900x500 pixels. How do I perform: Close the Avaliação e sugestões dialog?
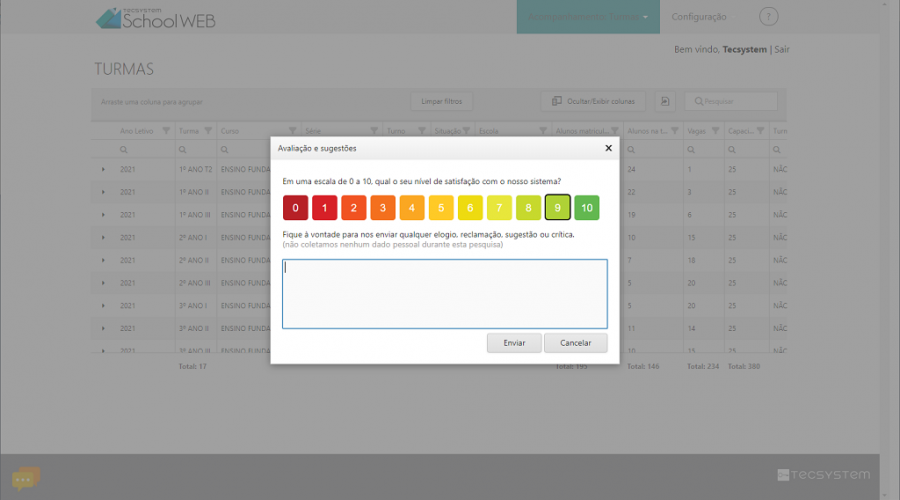click(x=608, y=148)
